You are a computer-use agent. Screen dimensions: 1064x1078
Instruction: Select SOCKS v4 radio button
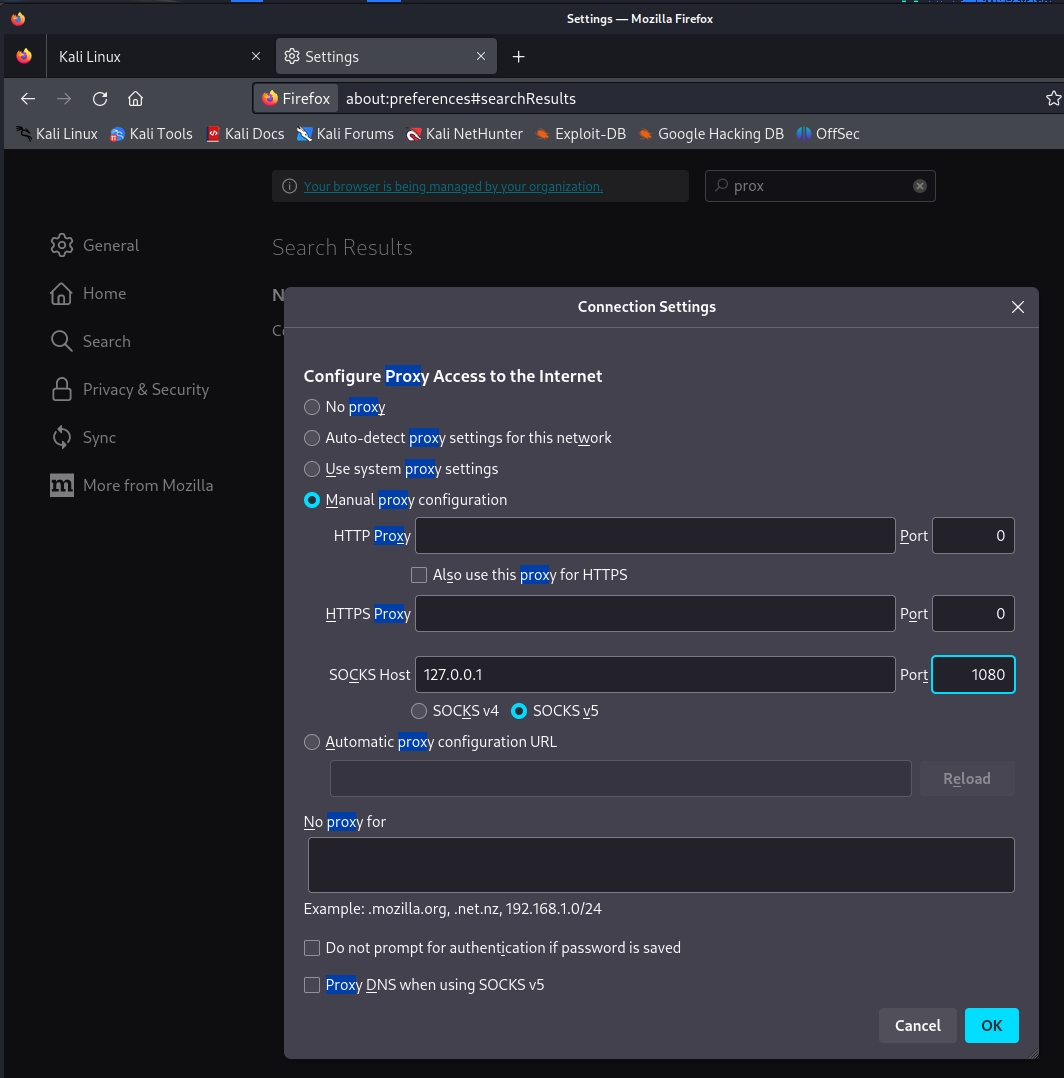419,711
